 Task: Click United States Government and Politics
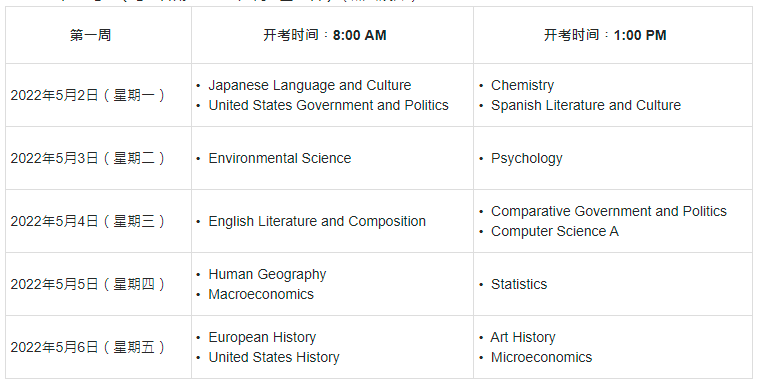[329, 105]
